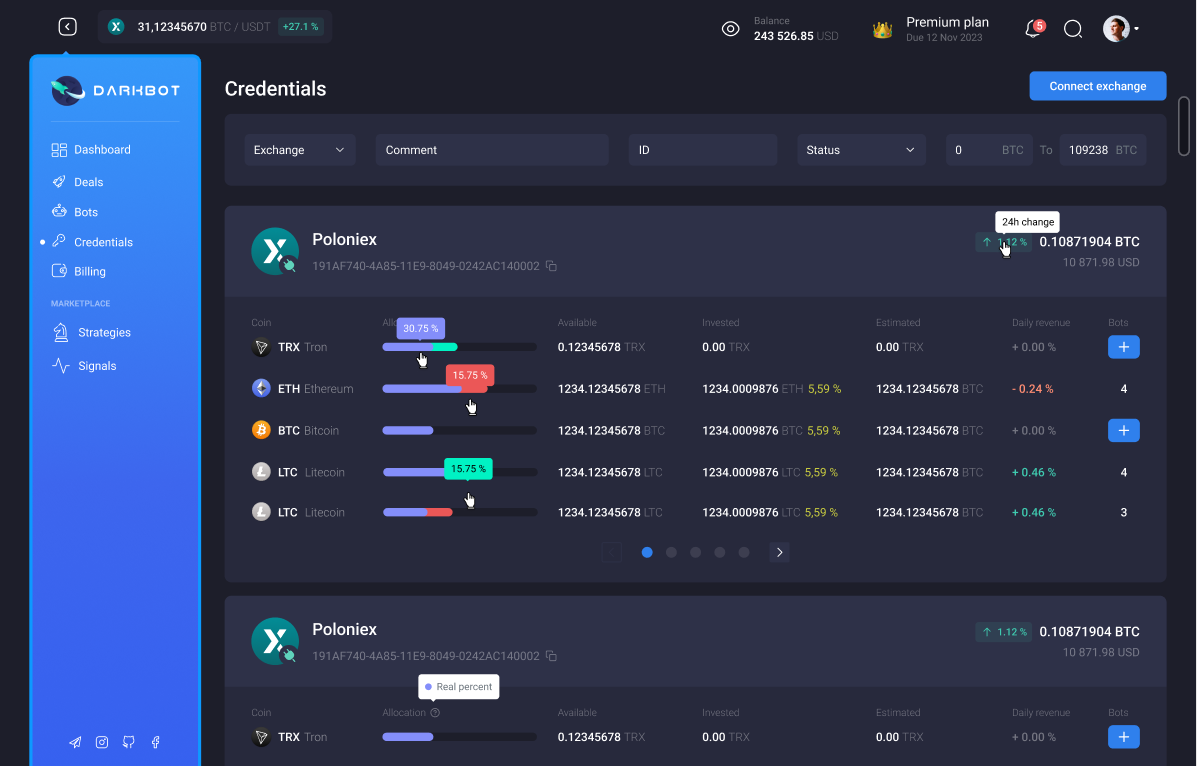1197x766 pixels.
Task: Go to Strategies in Marketplace section
Action: tap(103, 332)
